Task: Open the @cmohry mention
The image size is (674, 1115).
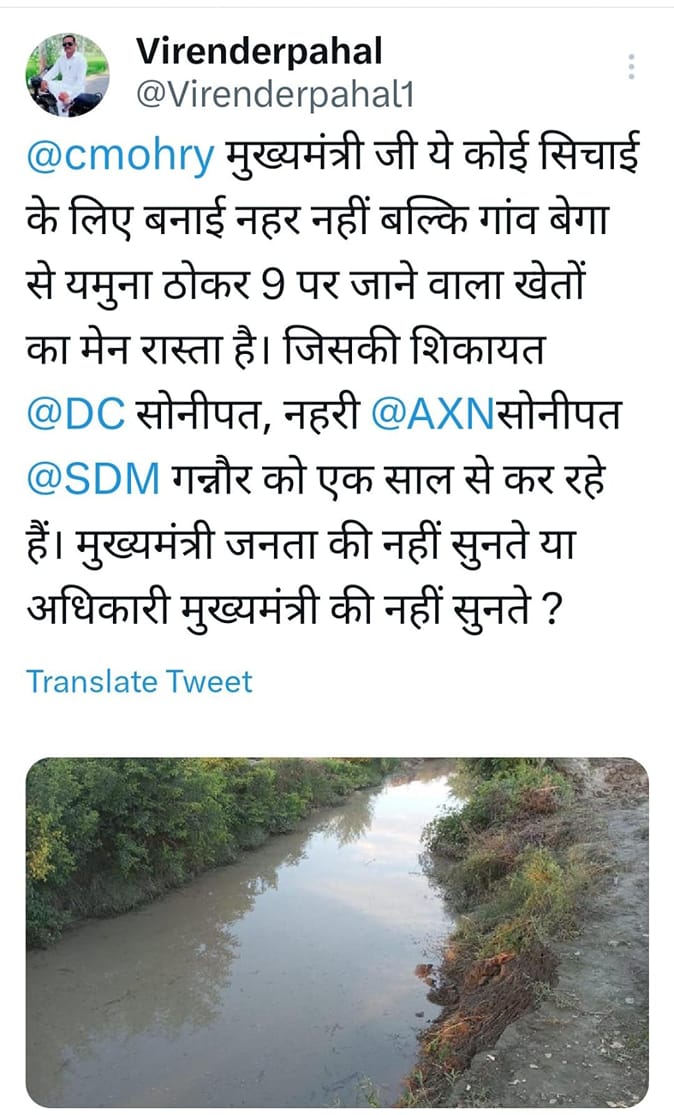Action: point(120,156)
